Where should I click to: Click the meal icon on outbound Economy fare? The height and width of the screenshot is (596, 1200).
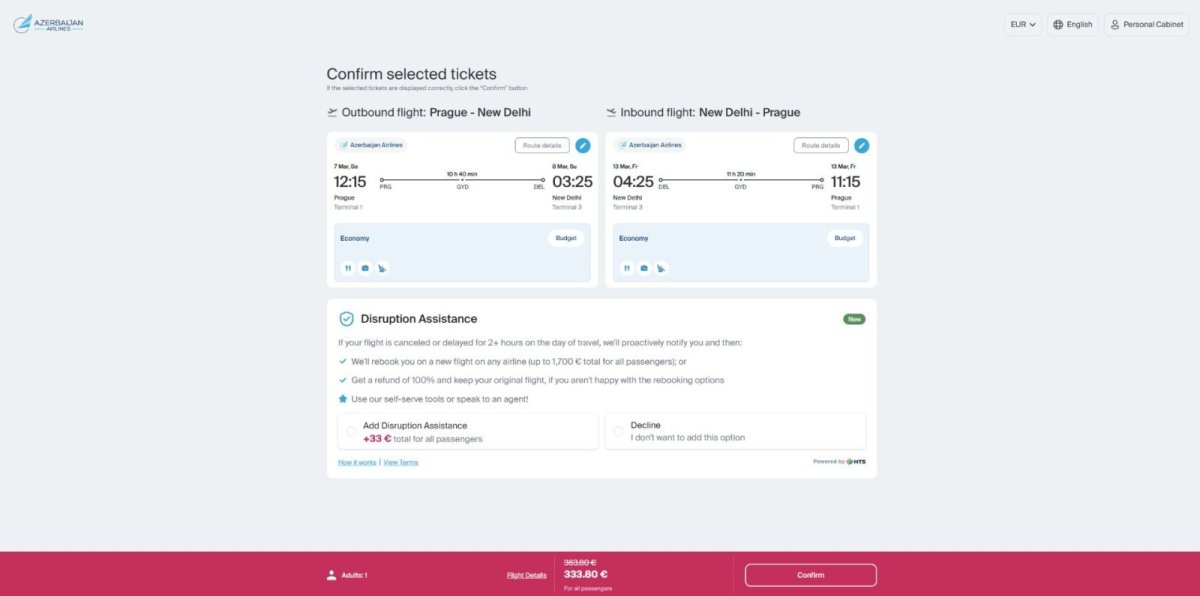(348, 268)
